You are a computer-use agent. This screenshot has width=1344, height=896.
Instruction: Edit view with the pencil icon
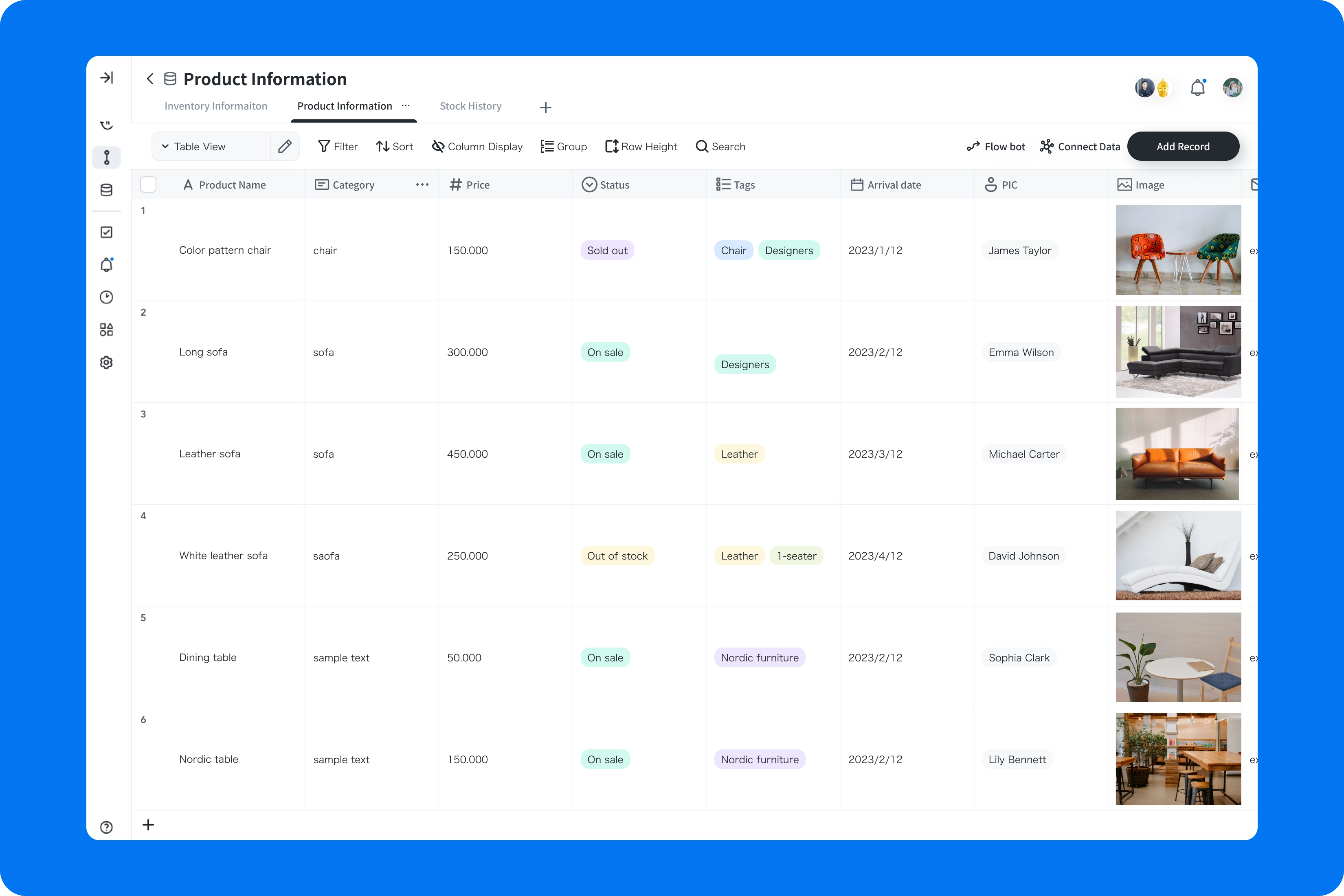285,147
